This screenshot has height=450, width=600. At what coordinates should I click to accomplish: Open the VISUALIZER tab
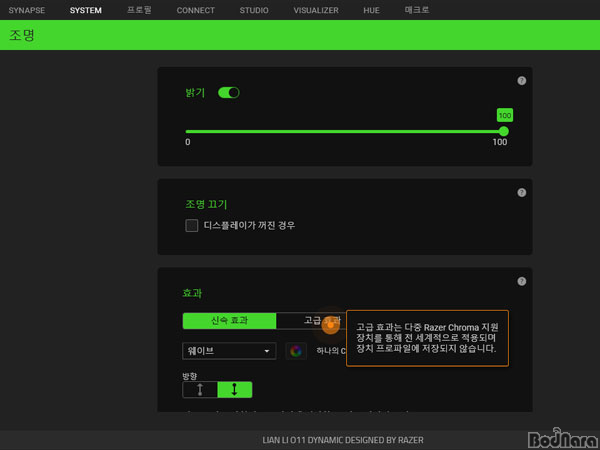(x=316, y=10)
